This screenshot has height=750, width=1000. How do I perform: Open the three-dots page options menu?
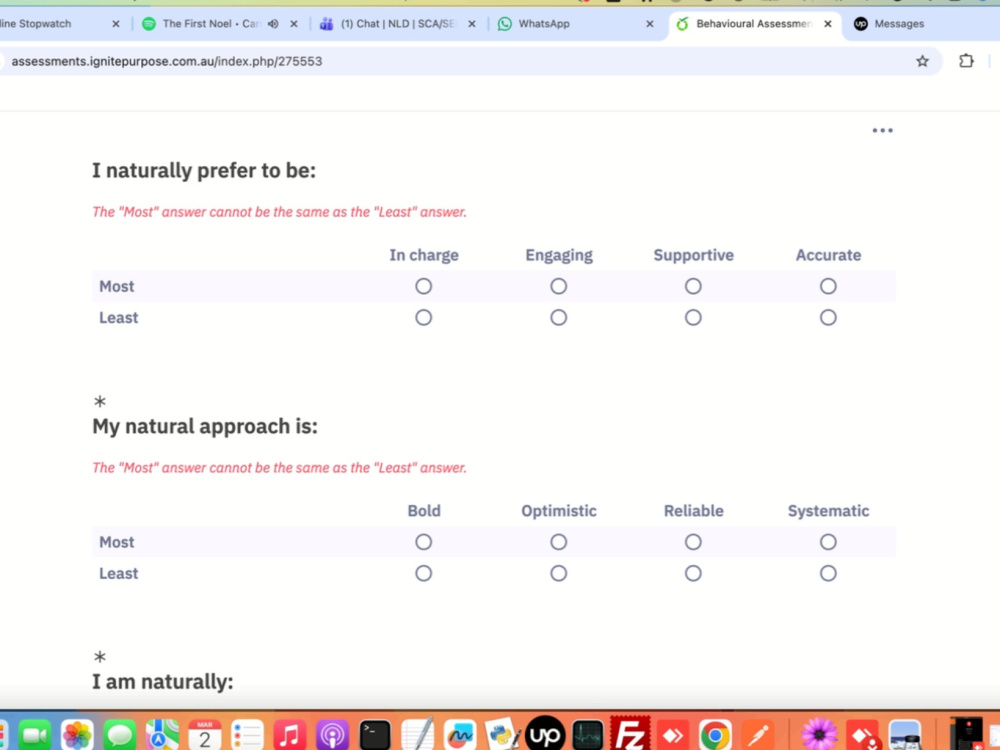[883, 131]
